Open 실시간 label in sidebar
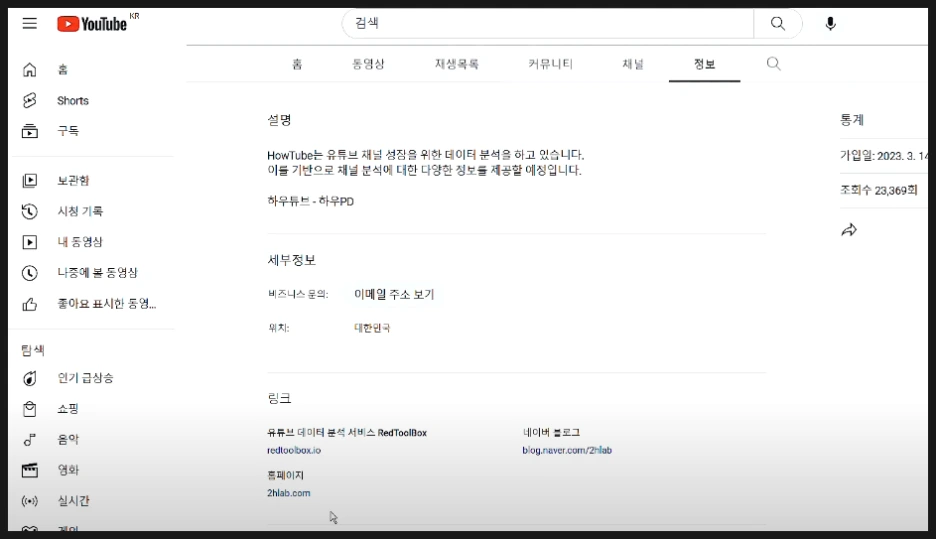The width and height of the screenshot is (936, 539). (x=73, y=501)
